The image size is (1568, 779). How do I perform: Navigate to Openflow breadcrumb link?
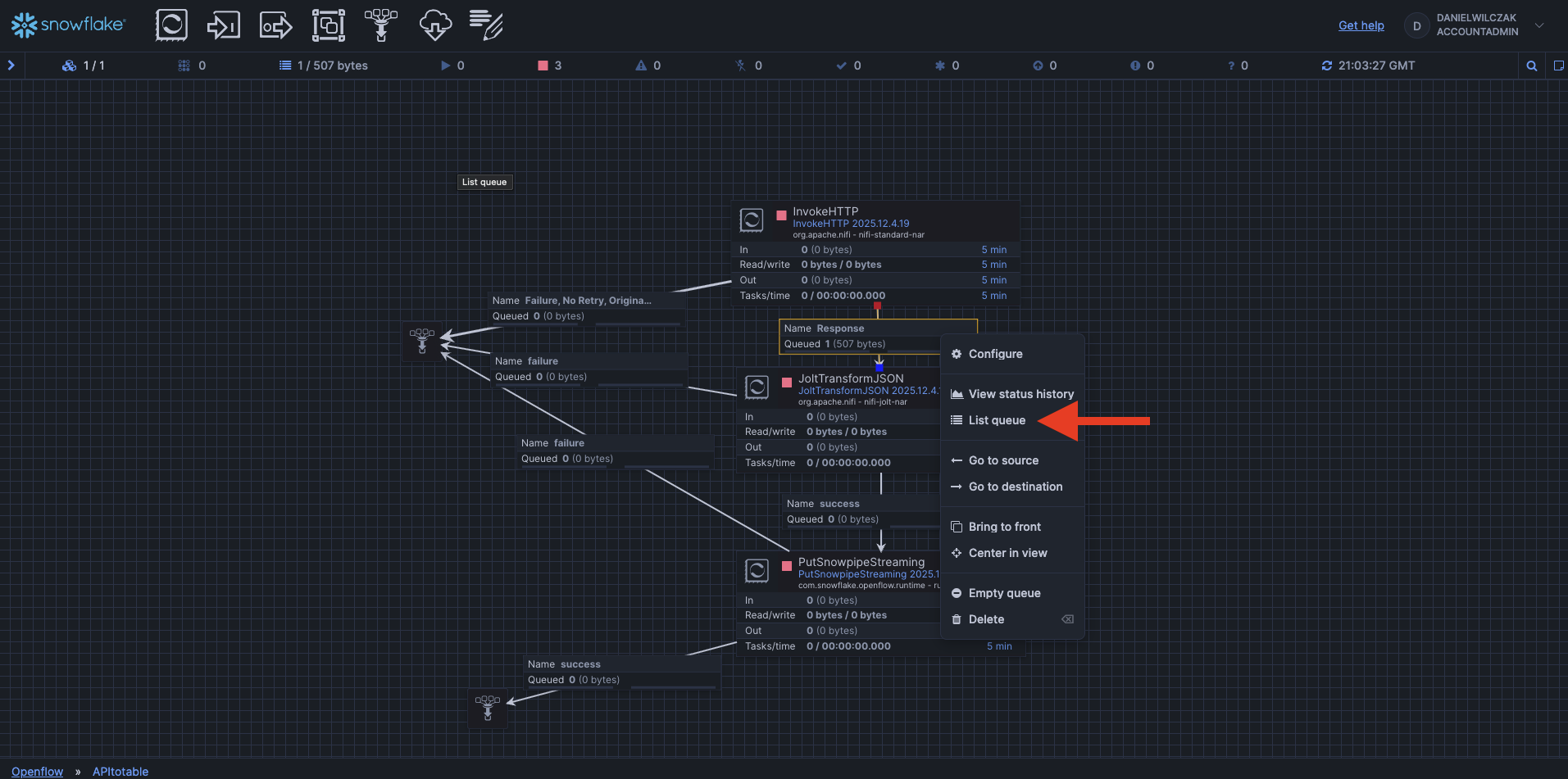coord(37,772)
